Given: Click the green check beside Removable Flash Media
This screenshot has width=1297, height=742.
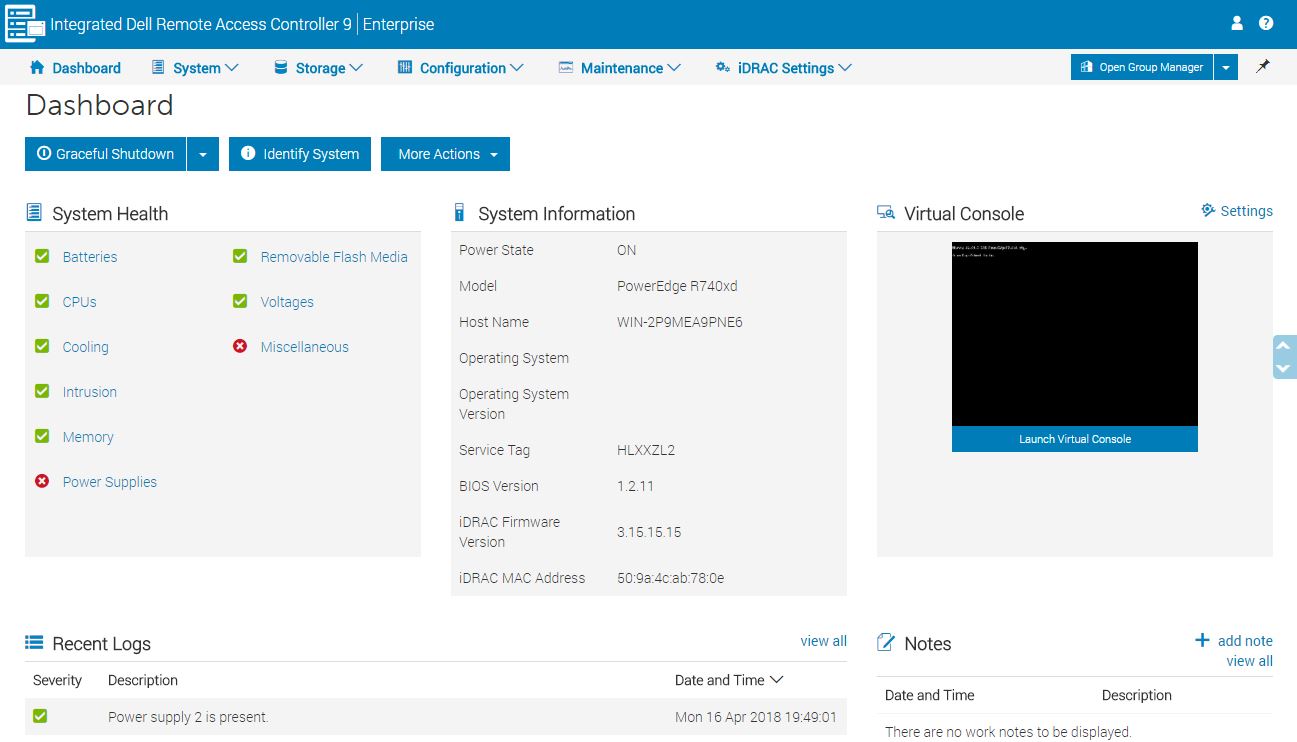Looking at the screenshot, I should pyautogui.click(x=240, y=256).
